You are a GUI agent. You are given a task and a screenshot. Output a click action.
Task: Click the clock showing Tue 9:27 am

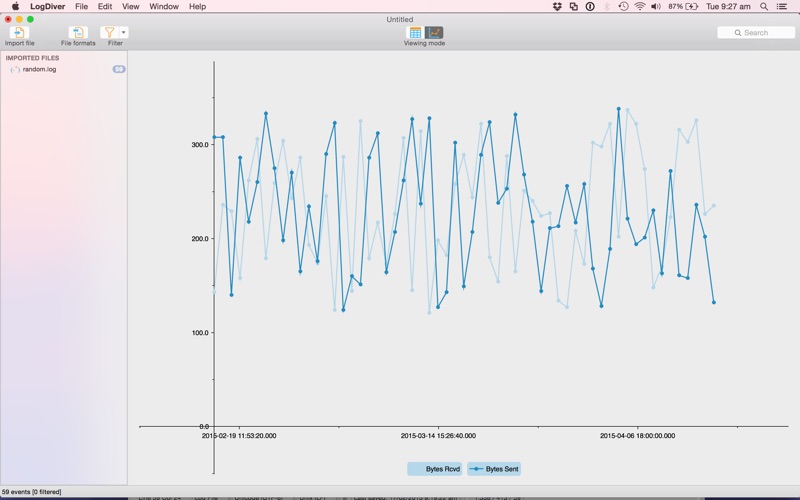tap(728, 7)
